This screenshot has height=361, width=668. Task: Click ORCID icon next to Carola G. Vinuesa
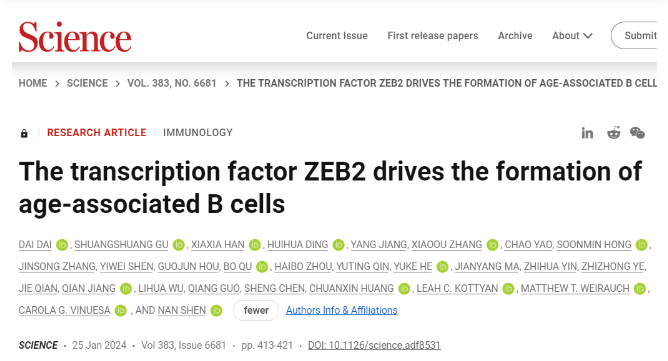tap(121, 311)
